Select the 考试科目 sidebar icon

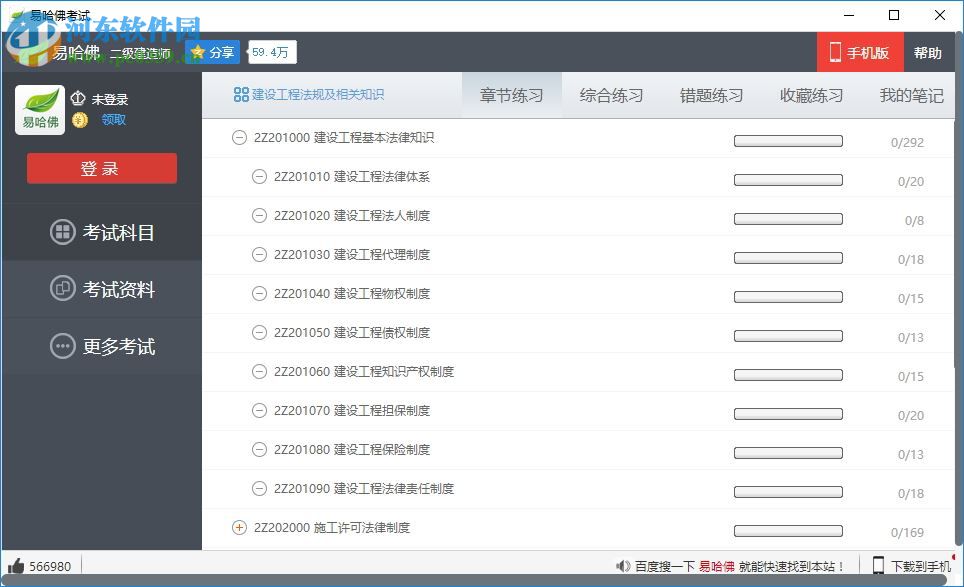pyautogui.click(x=63, y=231)
